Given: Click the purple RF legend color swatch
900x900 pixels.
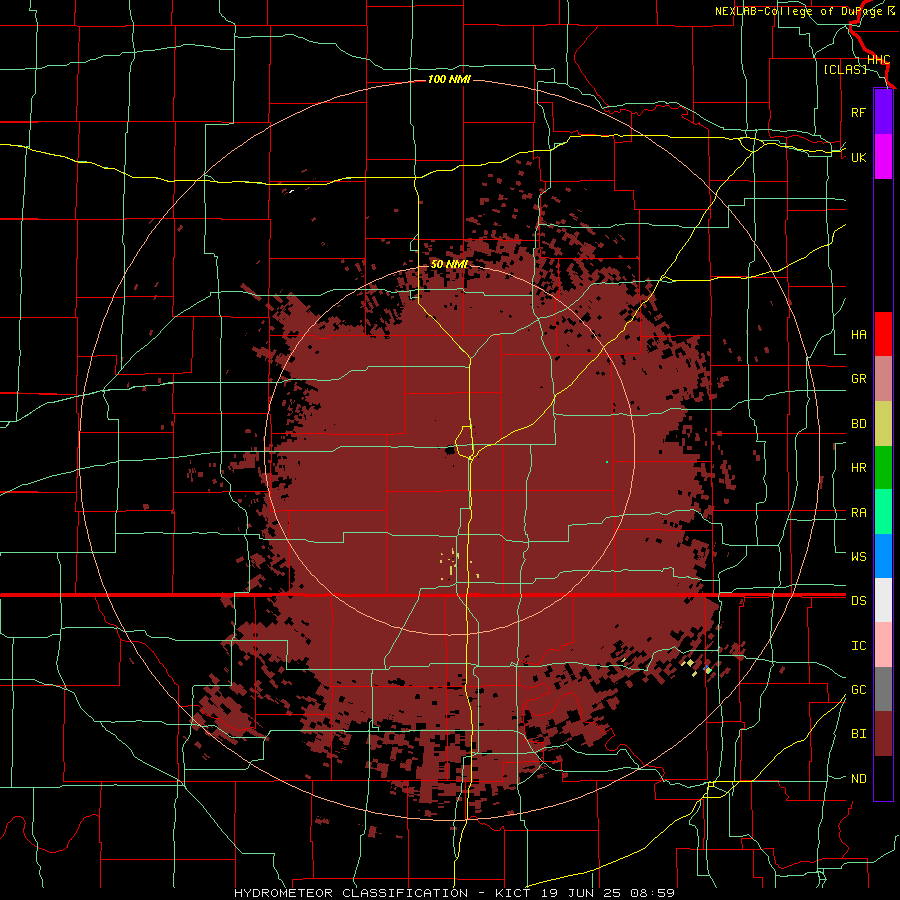Looking at the screenshot, I should (883, 112).
